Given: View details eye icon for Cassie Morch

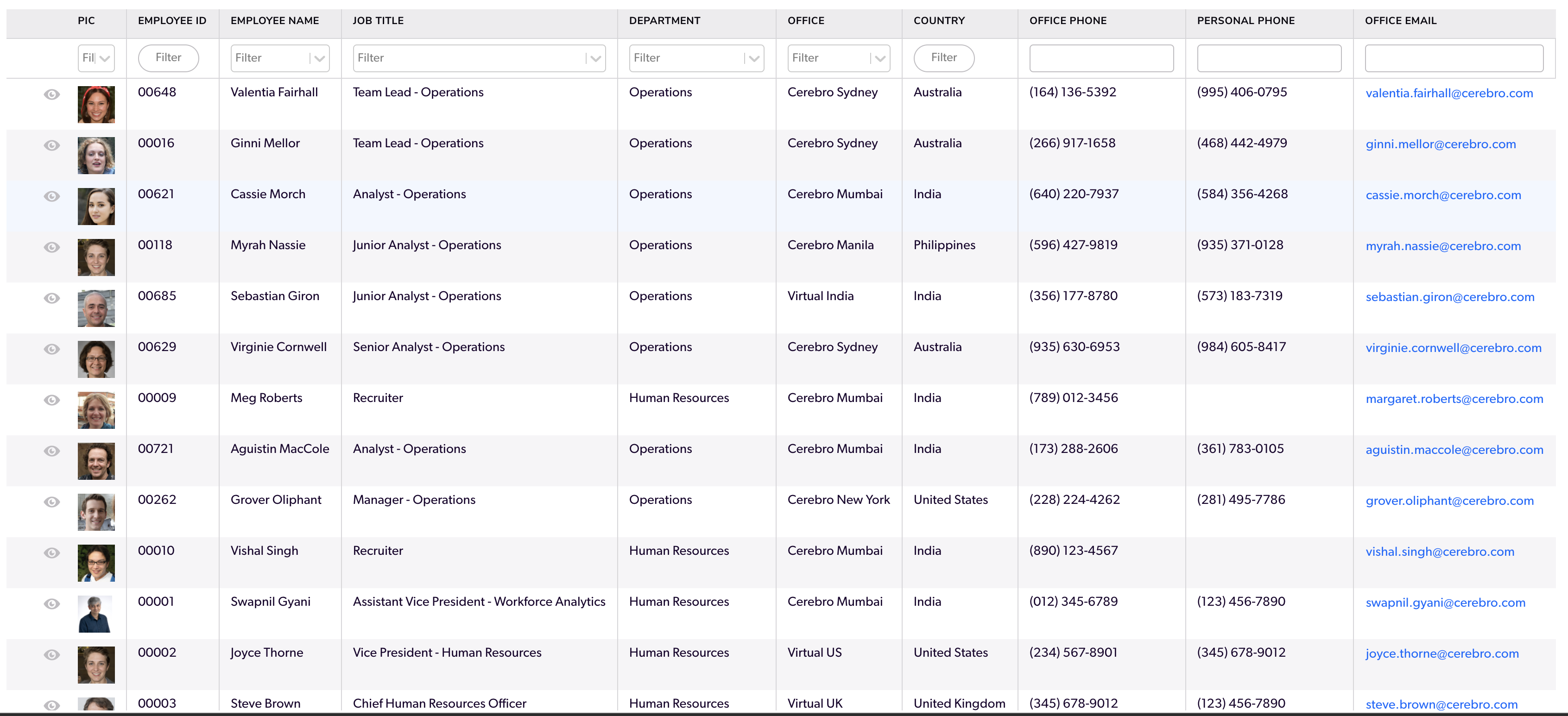Looking at the screenshot, I should (52, 196).
